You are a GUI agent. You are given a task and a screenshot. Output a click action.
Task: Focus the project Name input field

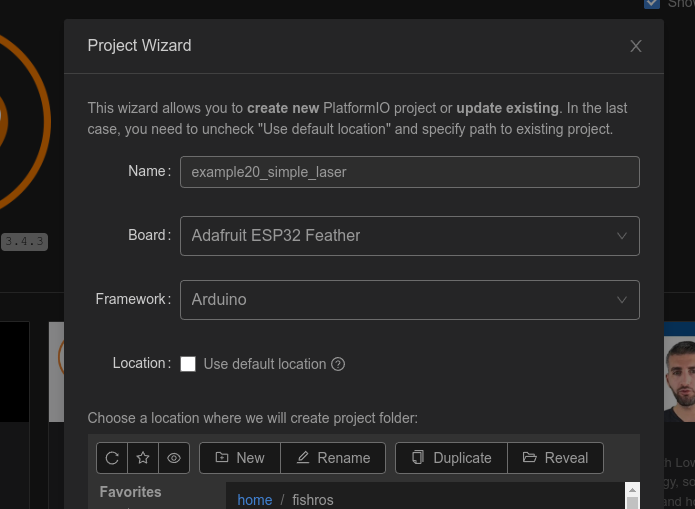(409, 172)
